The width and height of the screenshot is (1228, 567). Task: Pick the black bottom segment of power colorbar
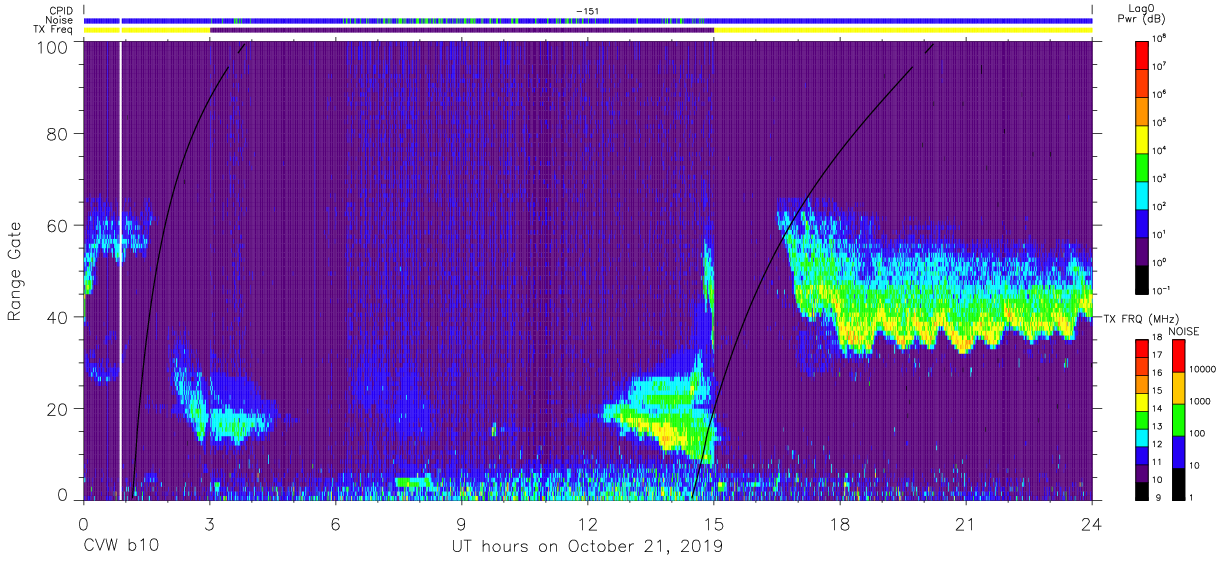1143,278
